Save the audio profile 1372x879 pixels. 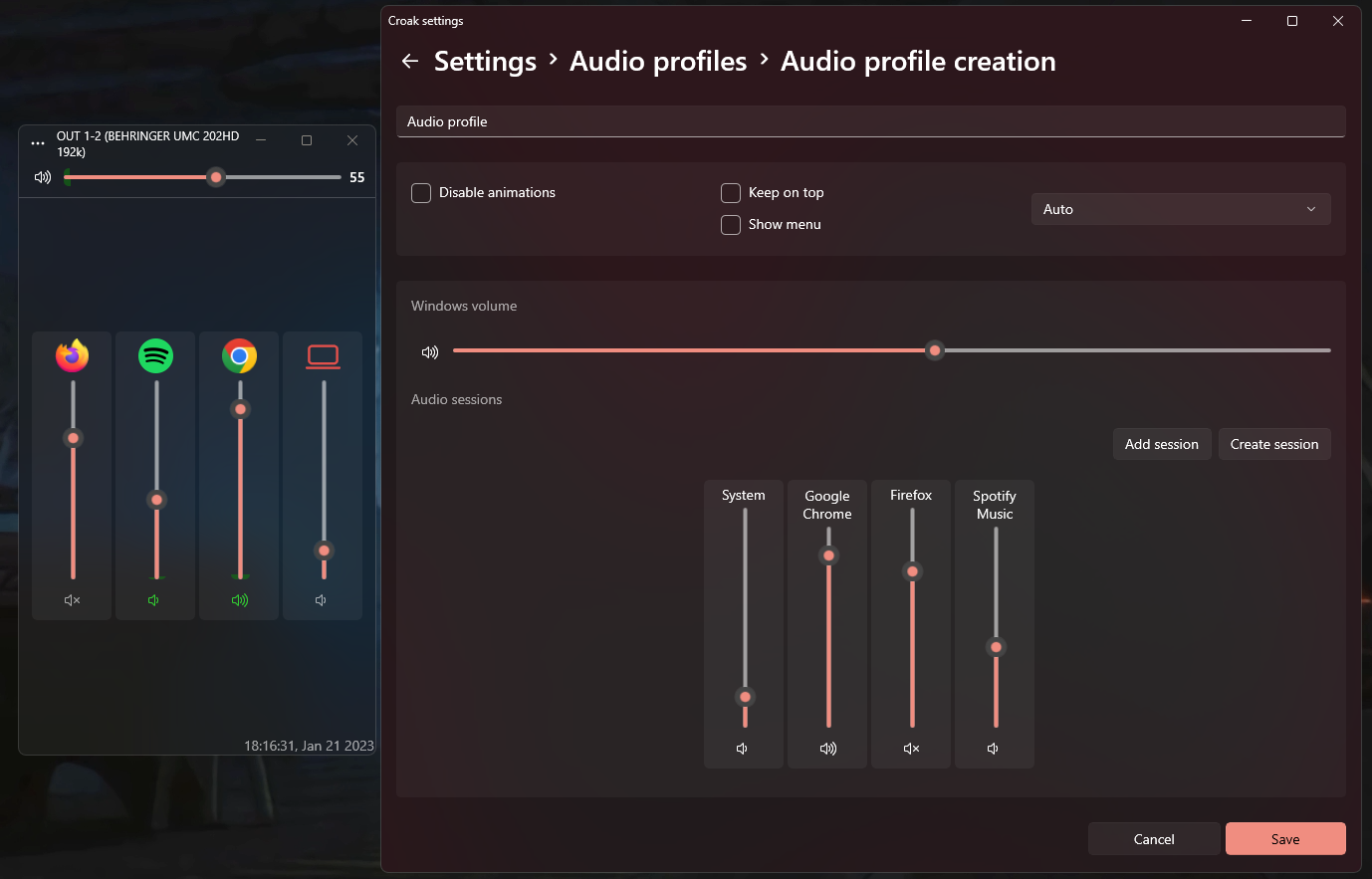point(1285,839)
